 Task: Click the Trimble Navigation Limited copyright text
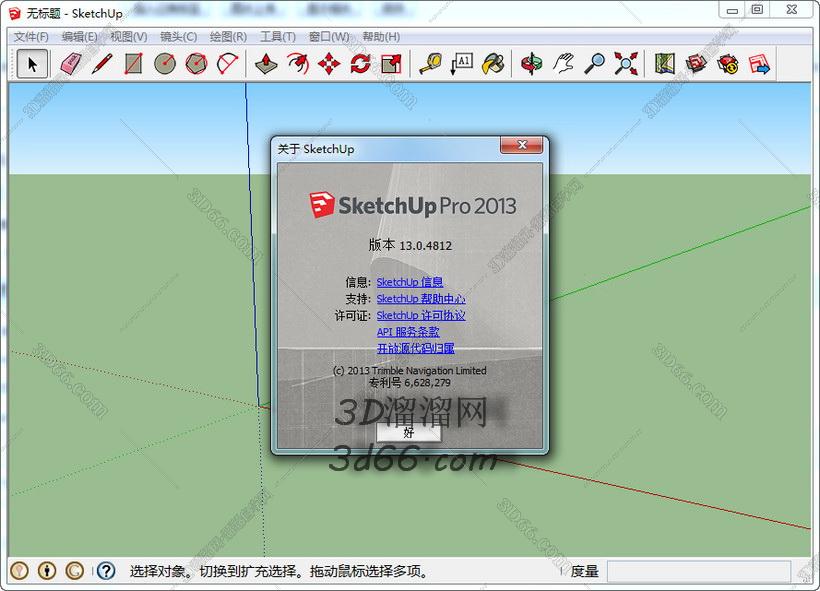(409, 370)
